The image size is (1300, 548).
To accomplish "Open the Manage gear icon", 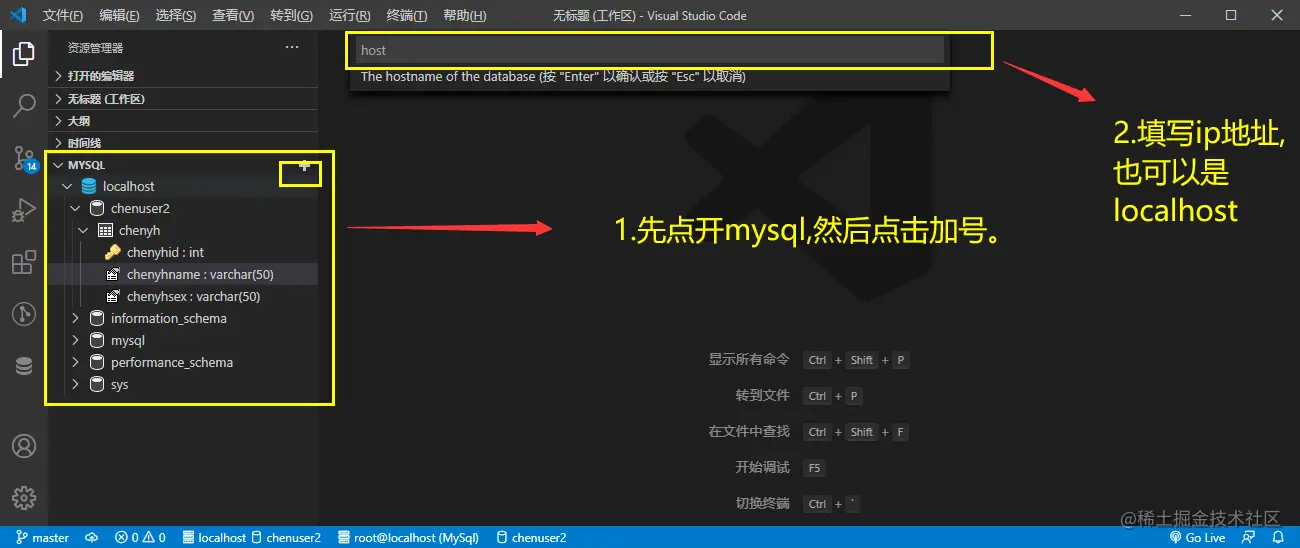I will click(x=24, y=497).
